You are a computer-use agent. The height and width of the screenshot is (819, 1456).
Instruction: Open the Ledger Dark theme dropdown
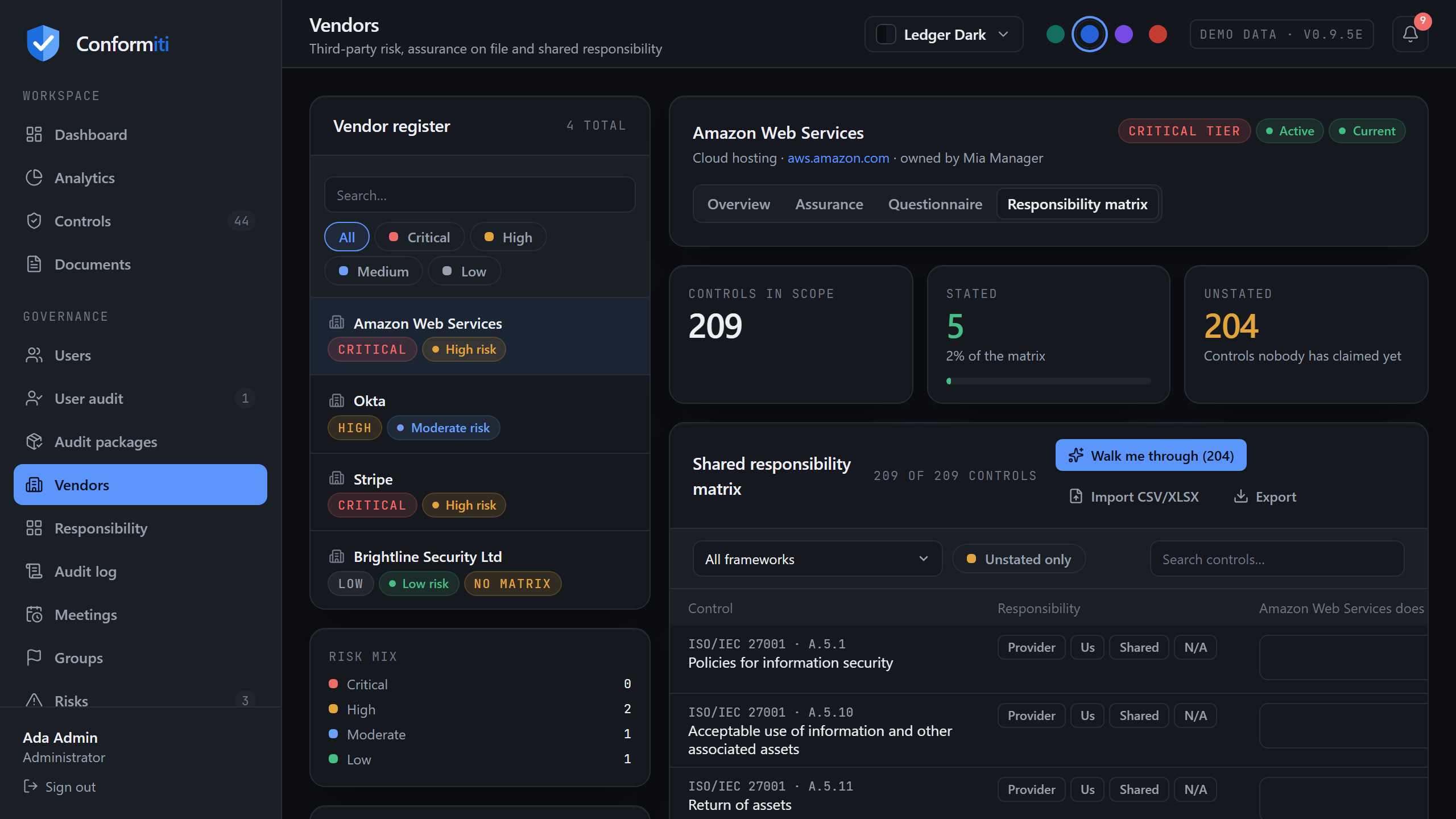[944, 34]
